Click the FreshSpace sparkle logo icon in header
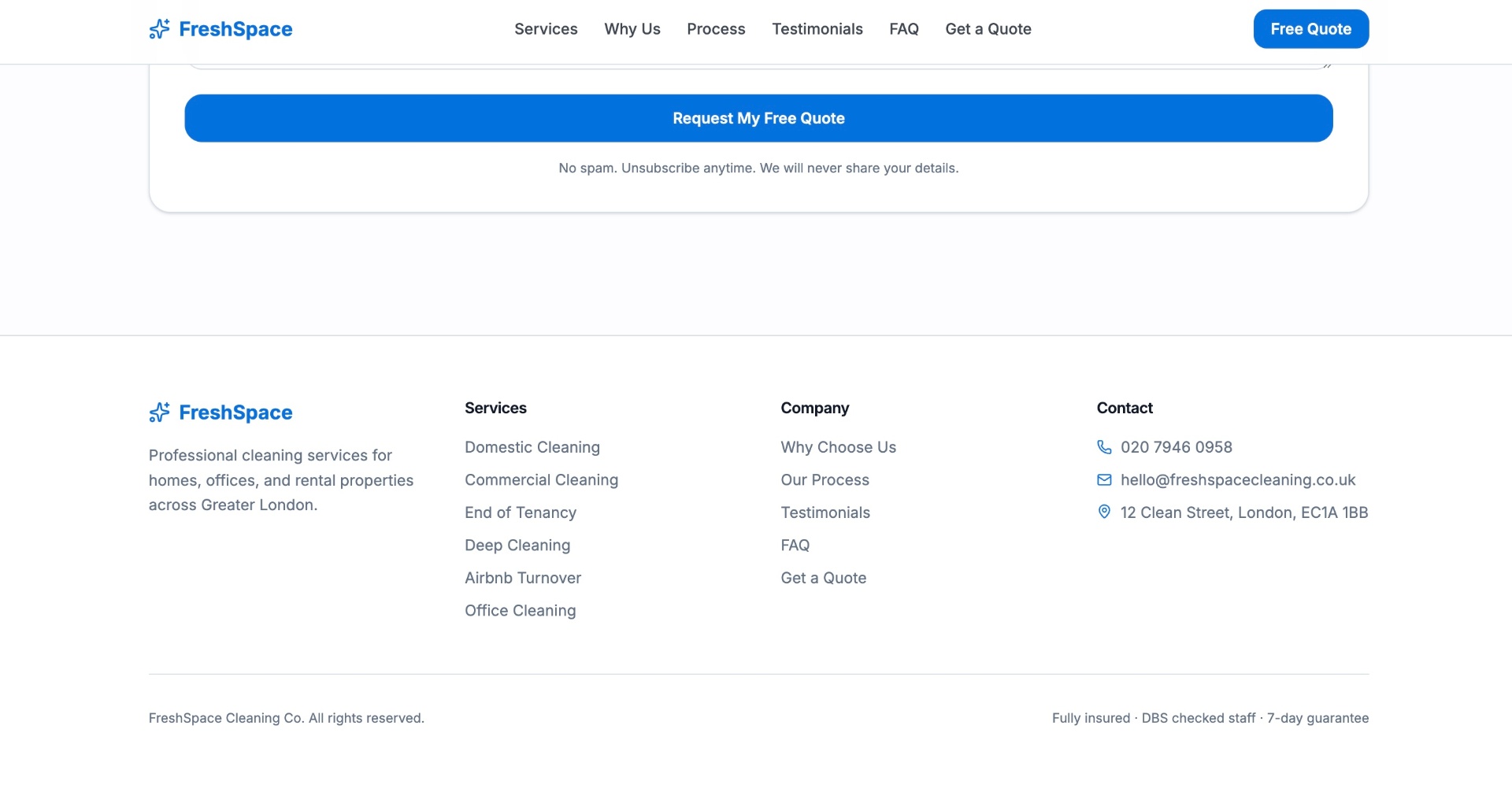The image size is (1512, 788). [159, 29]
